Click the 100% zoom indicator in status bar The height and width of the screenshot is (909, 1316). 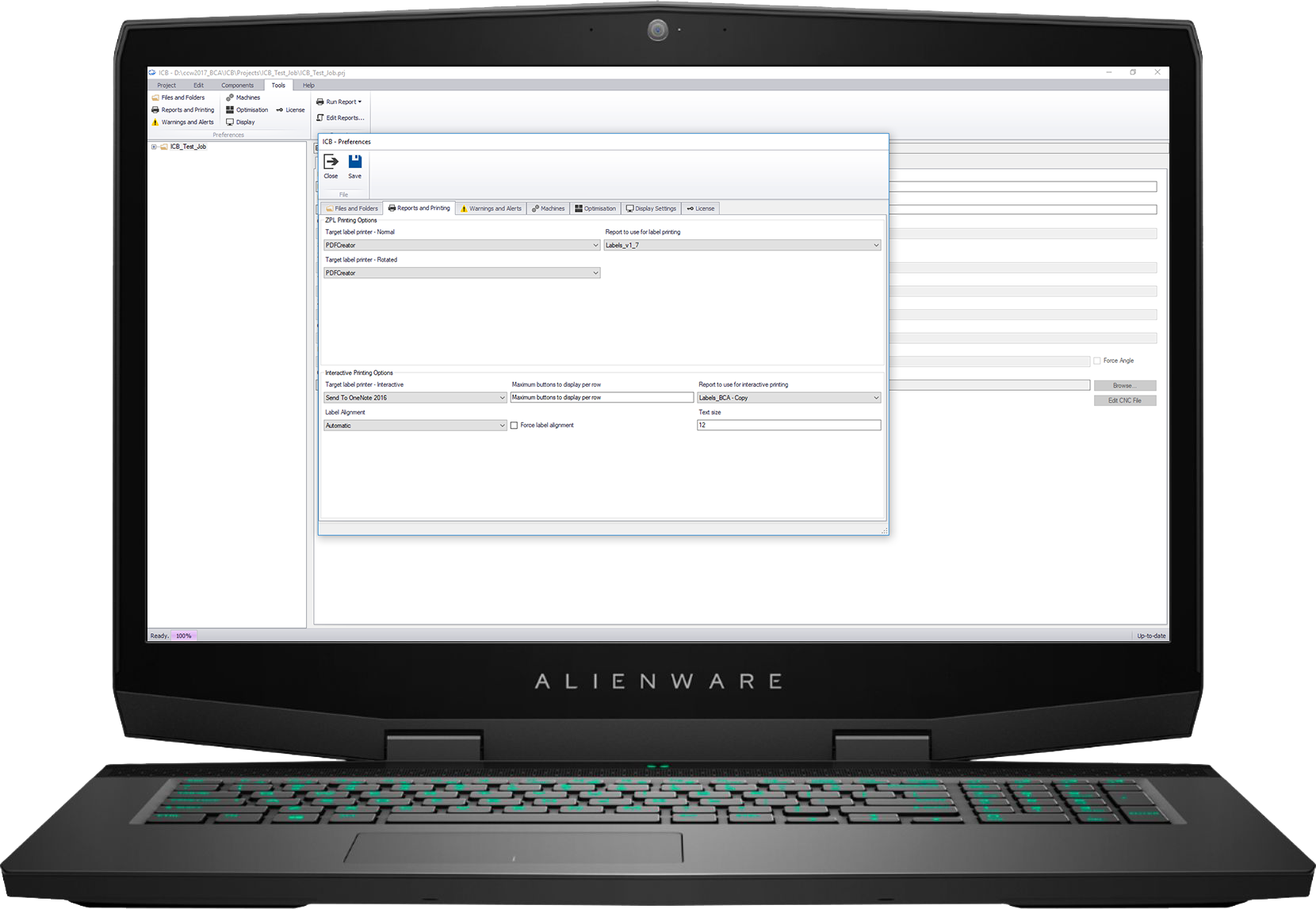[x=183, y=636]
